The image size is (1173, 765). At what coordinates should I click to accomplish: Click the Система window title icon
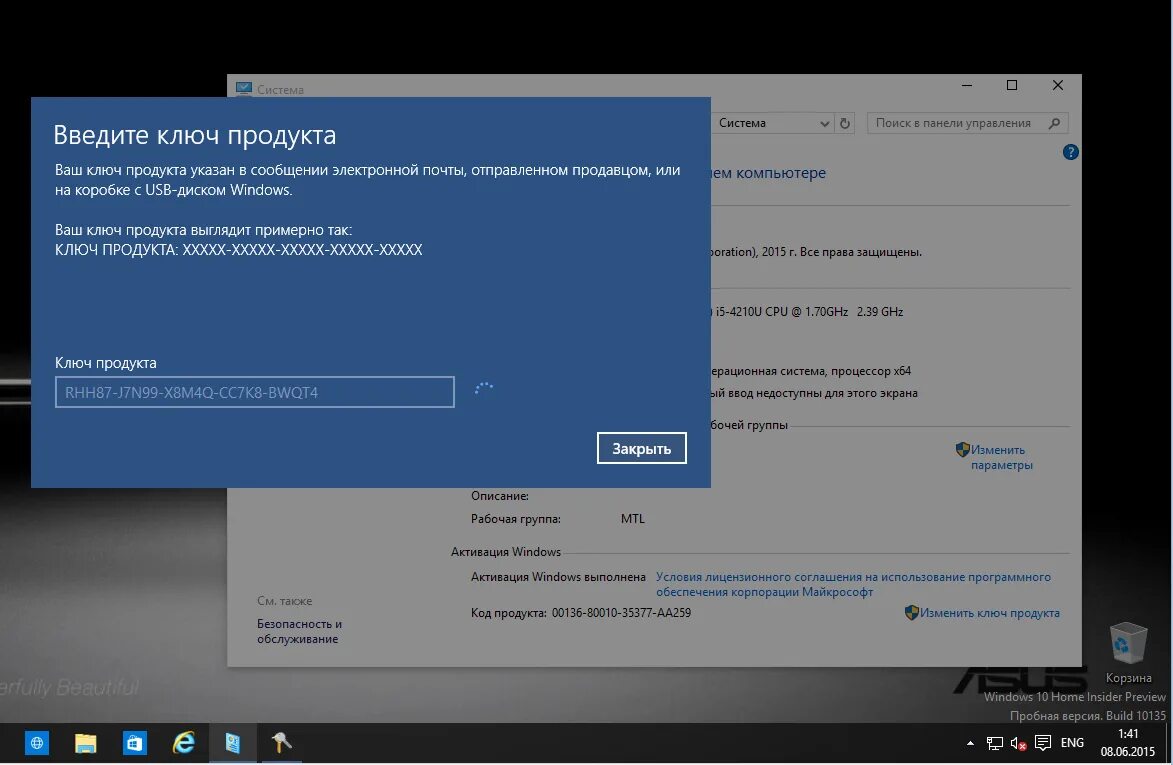click(x=244, y=88)
